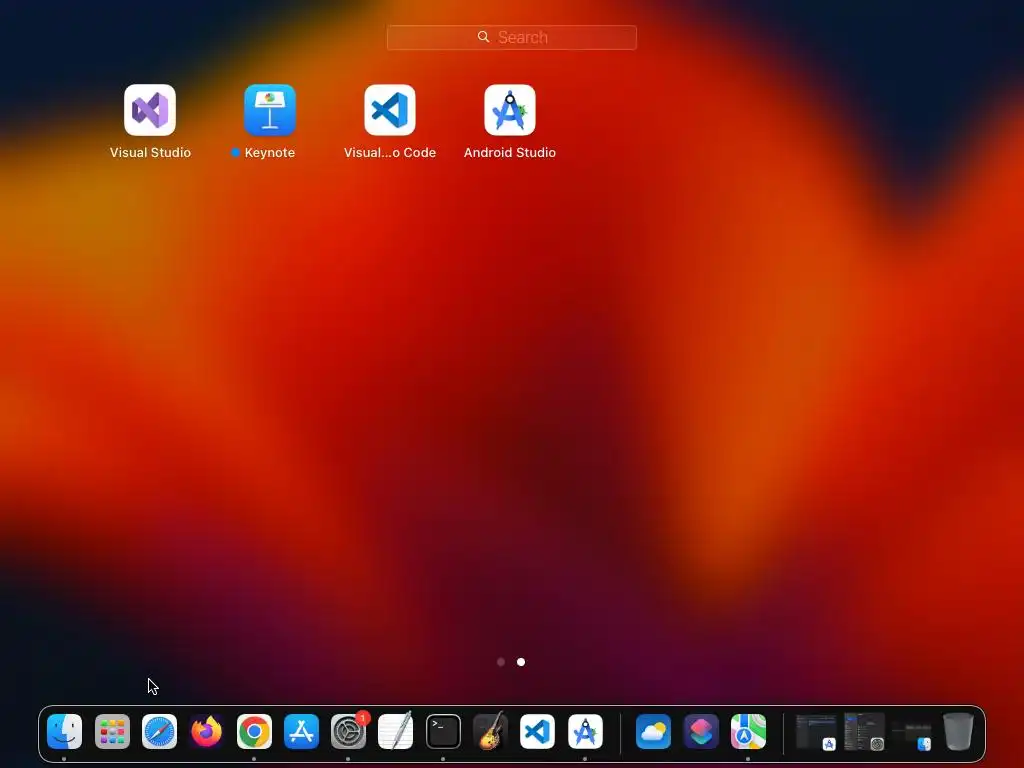Viewport: 1024px width, 768px height.
Task: Open the Weather app in the Dock
Action: pyautogui.click(x=653, y=731)
